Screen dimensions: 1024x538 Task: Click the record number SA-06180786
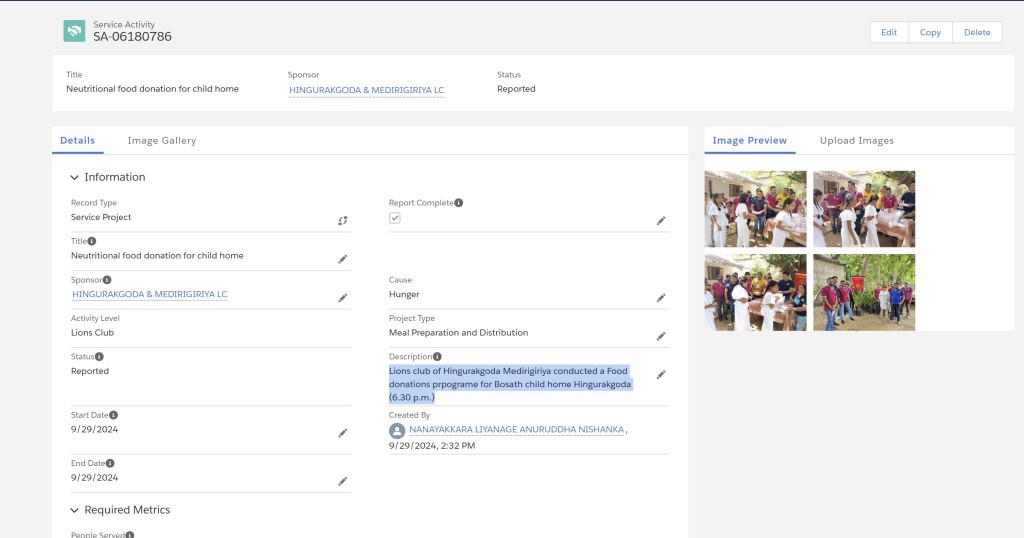click(x=133, y=37)
